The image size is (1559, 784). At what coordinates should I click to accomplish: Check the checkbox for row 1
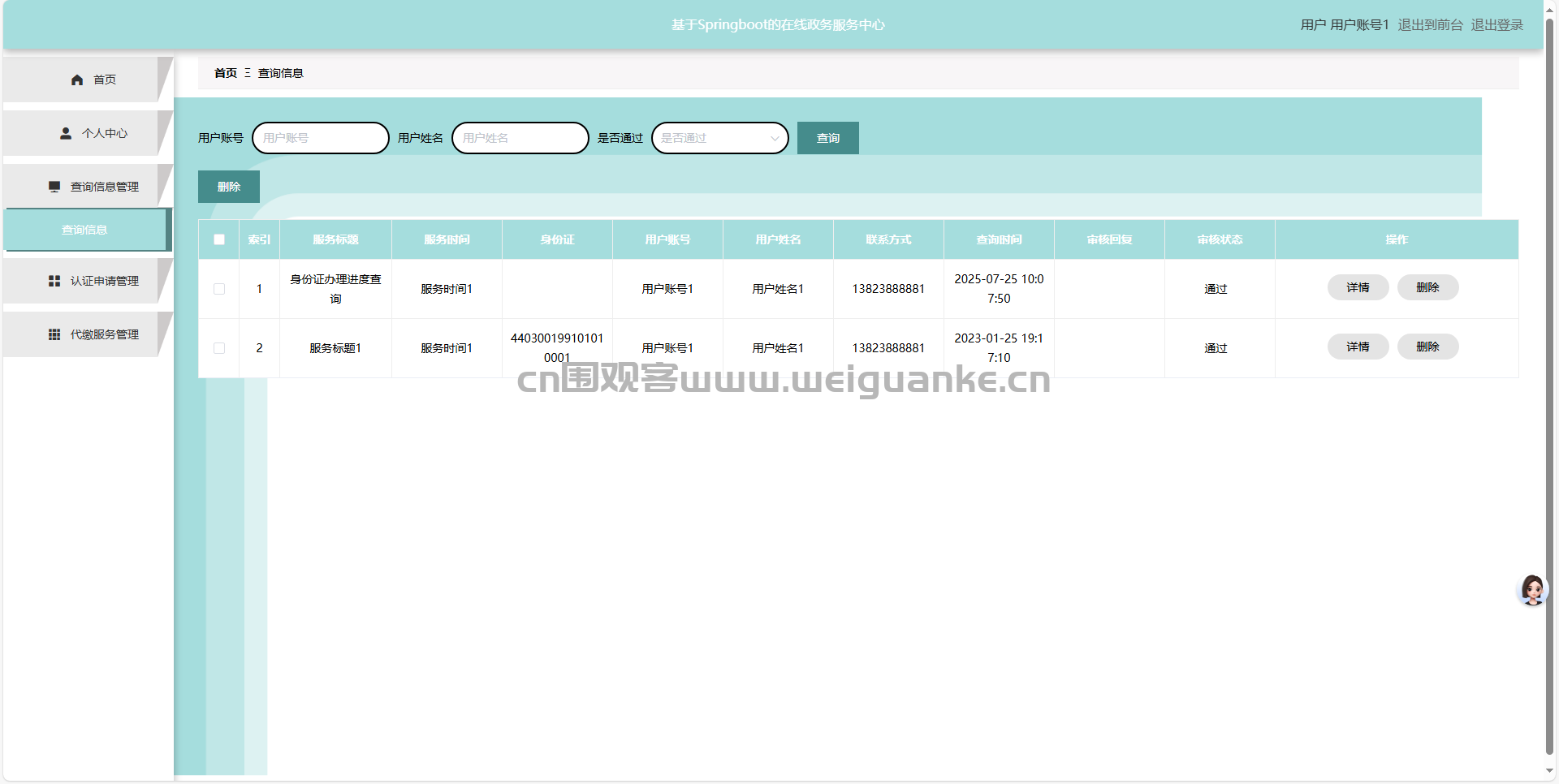point(219,289)
